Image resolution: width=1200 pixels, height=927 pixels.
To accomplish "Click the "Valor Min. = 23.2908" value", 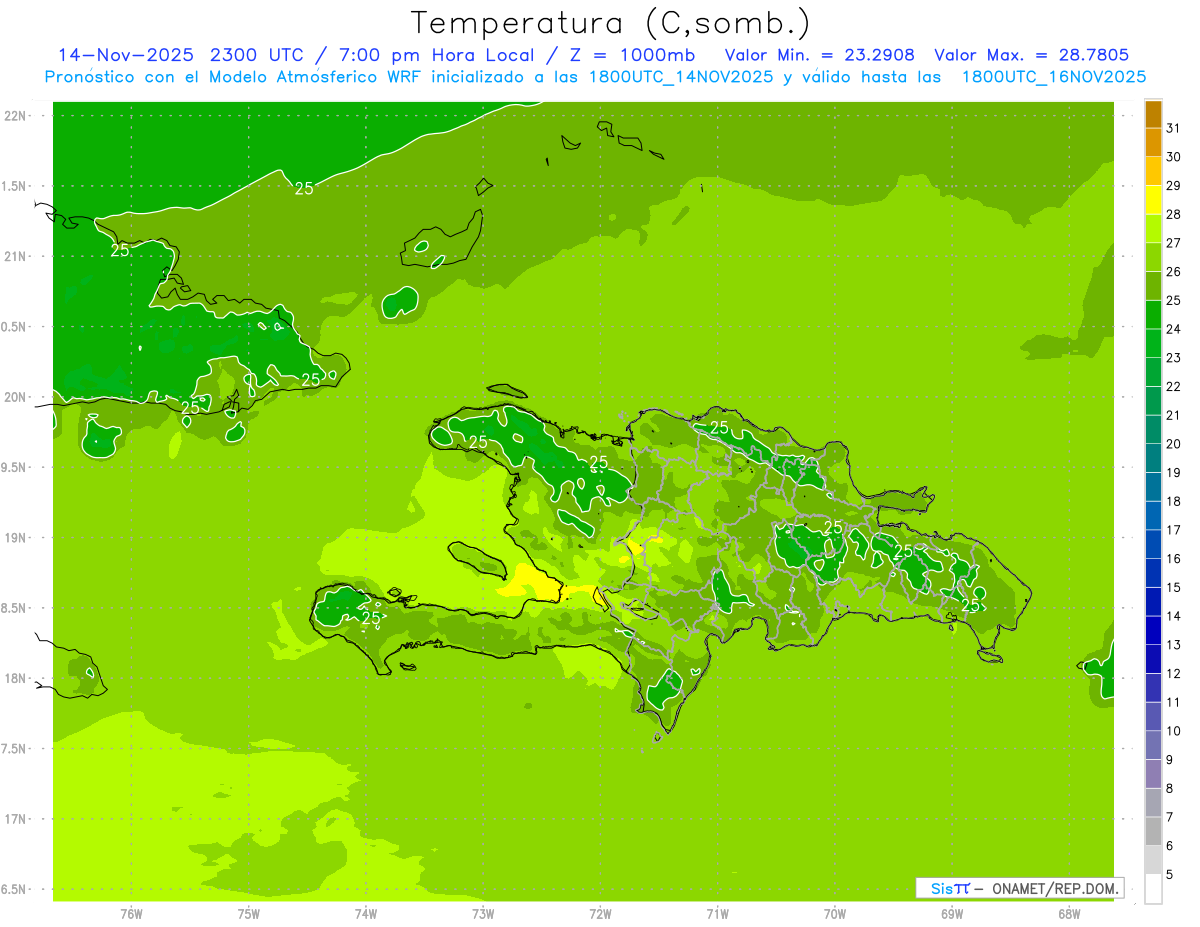I will click(820, 55).
